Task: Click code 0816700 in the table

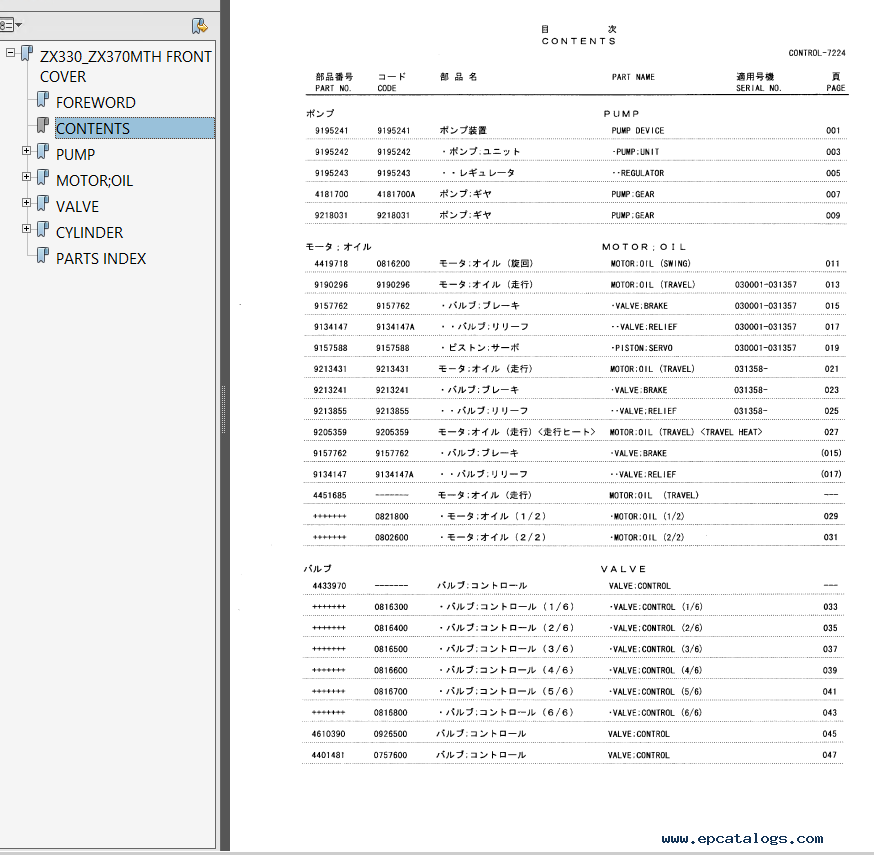Action: coord(390,692)
